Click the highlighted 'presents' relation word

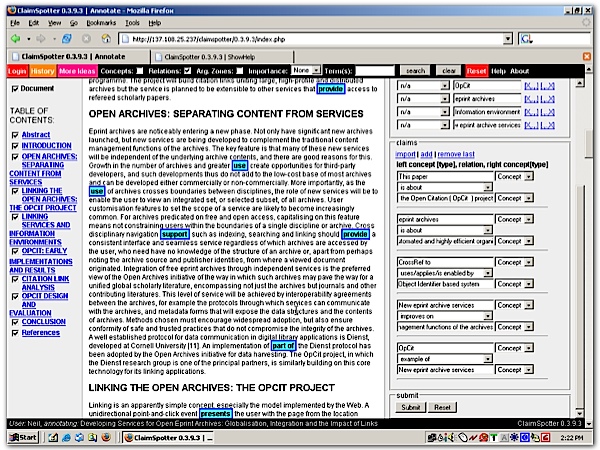pos(216,414)
